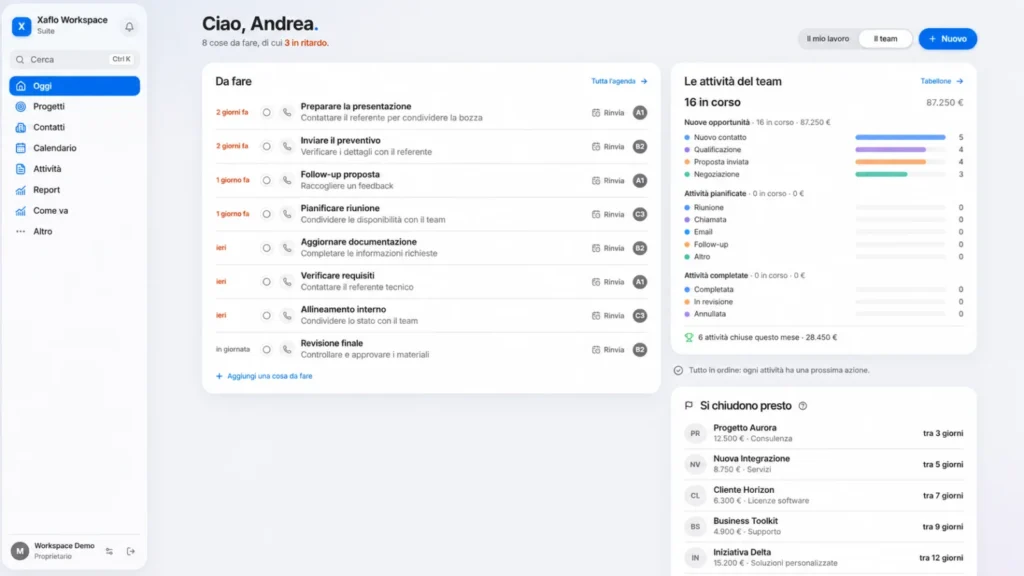Open Calendario in the sidebar
Screen dimensions: 1024x576
(74, 148)
